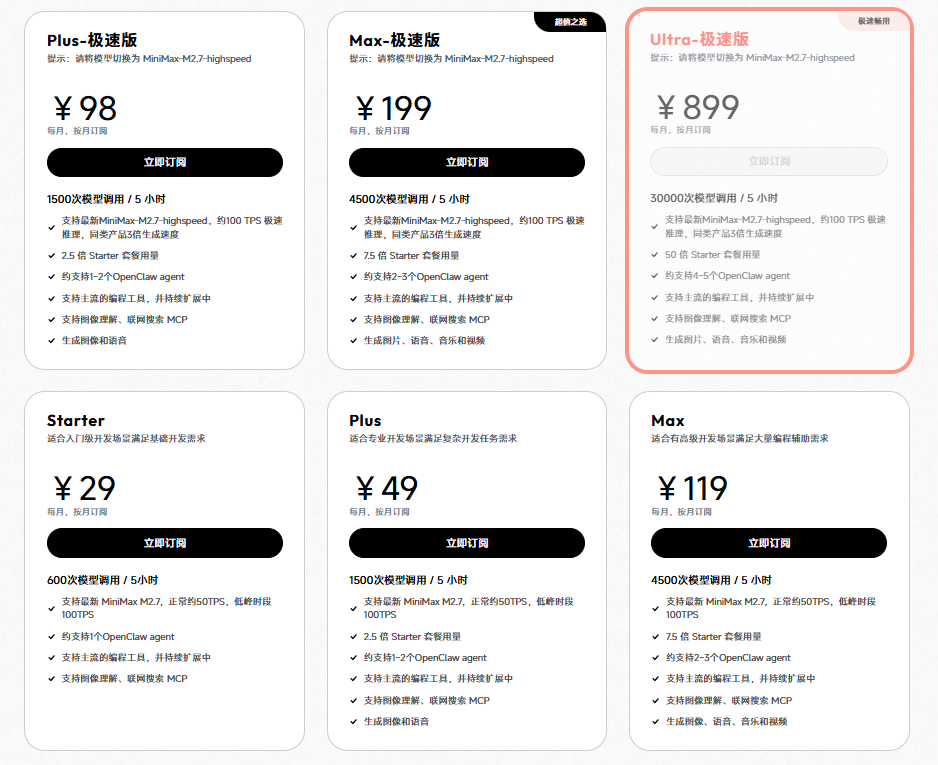Click the 超值之选 badge on Max-极速版
938x765 pixels.
[572, 21]
